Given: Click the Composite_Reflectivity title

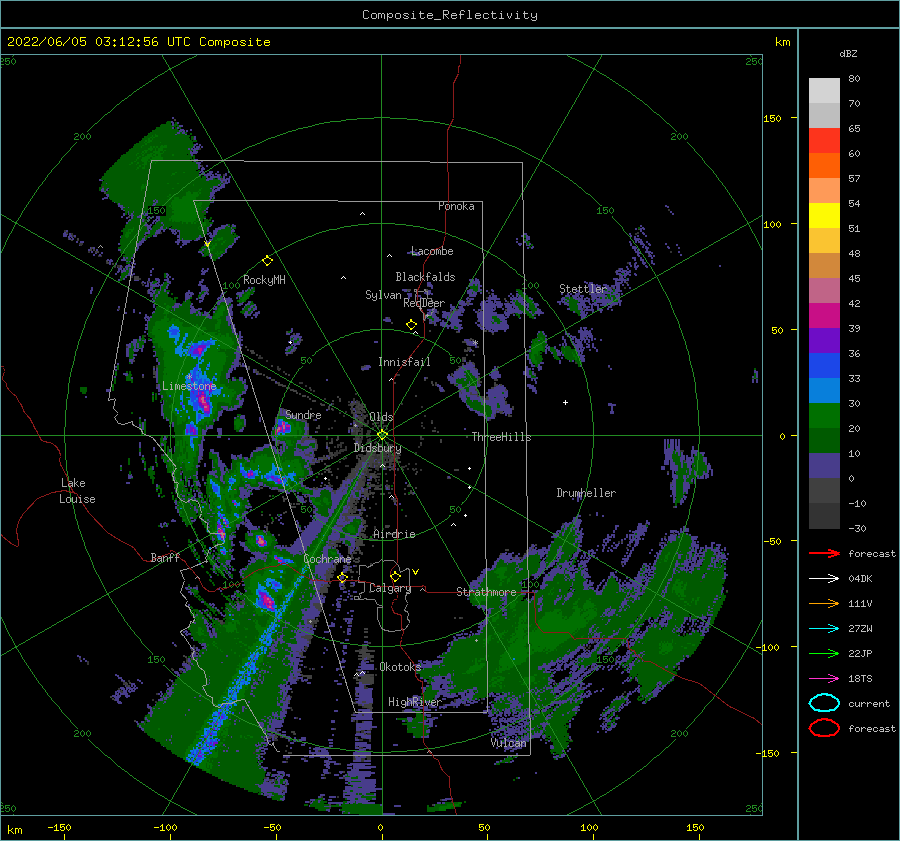Looking at the screenshot, I should (x=450, y=15).
